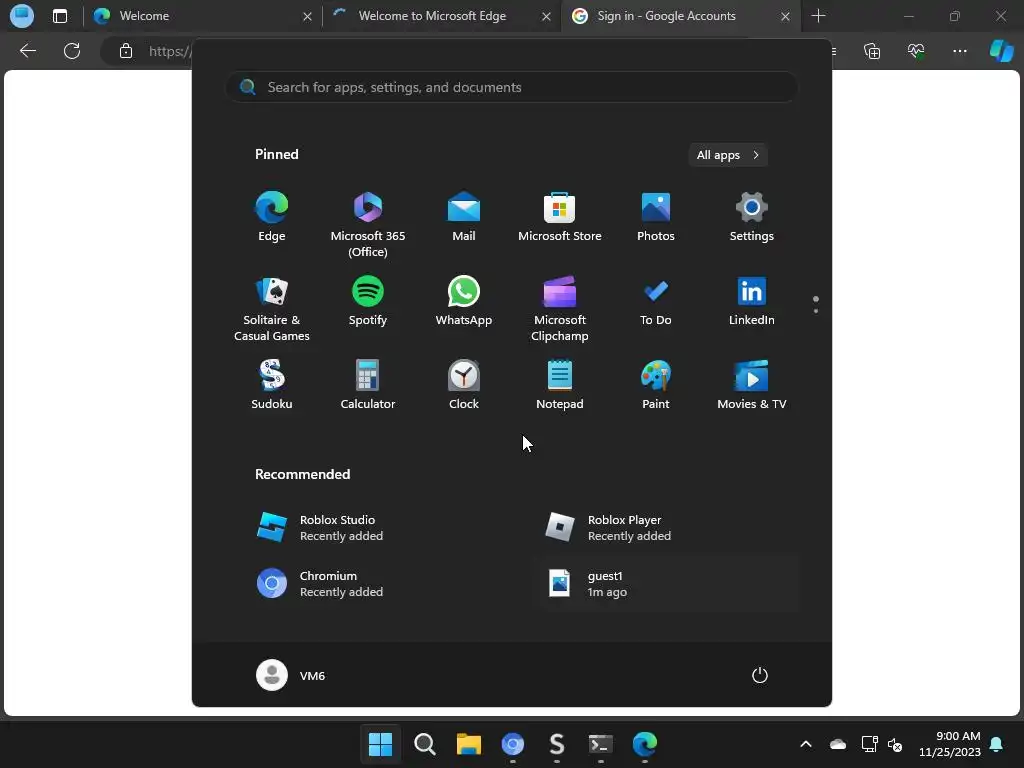Switch to Edge on the taskbar

click(x=645, y=744)
